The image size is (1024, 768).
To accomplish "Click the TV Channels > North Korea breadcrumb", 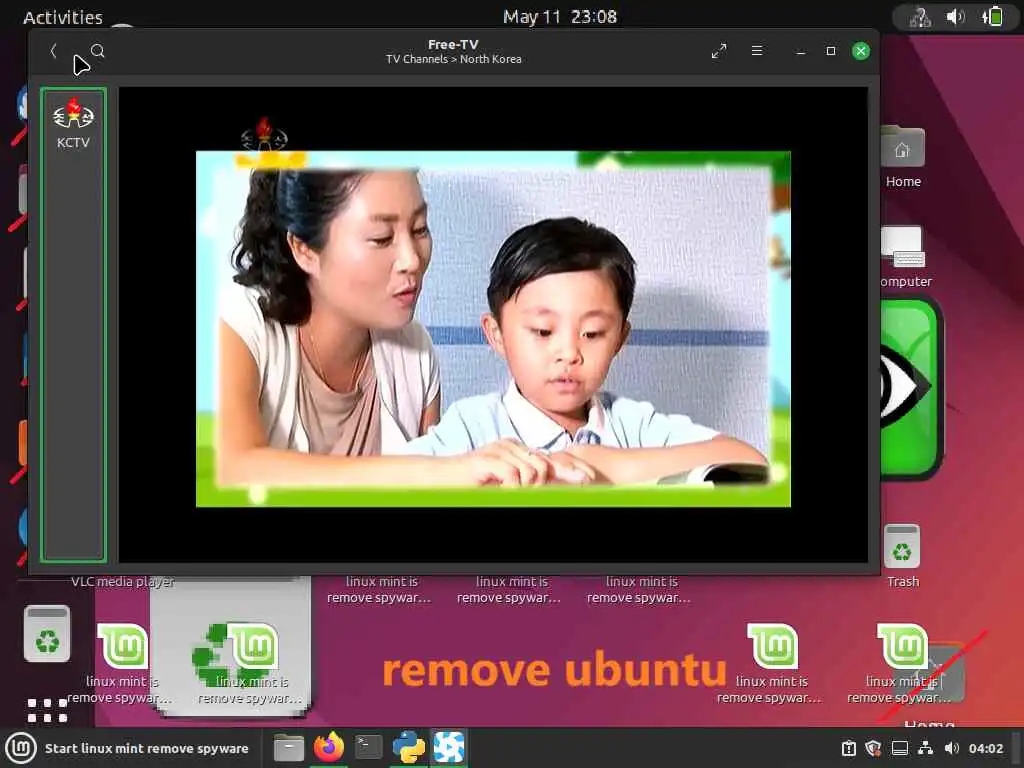I will (453, 59).
